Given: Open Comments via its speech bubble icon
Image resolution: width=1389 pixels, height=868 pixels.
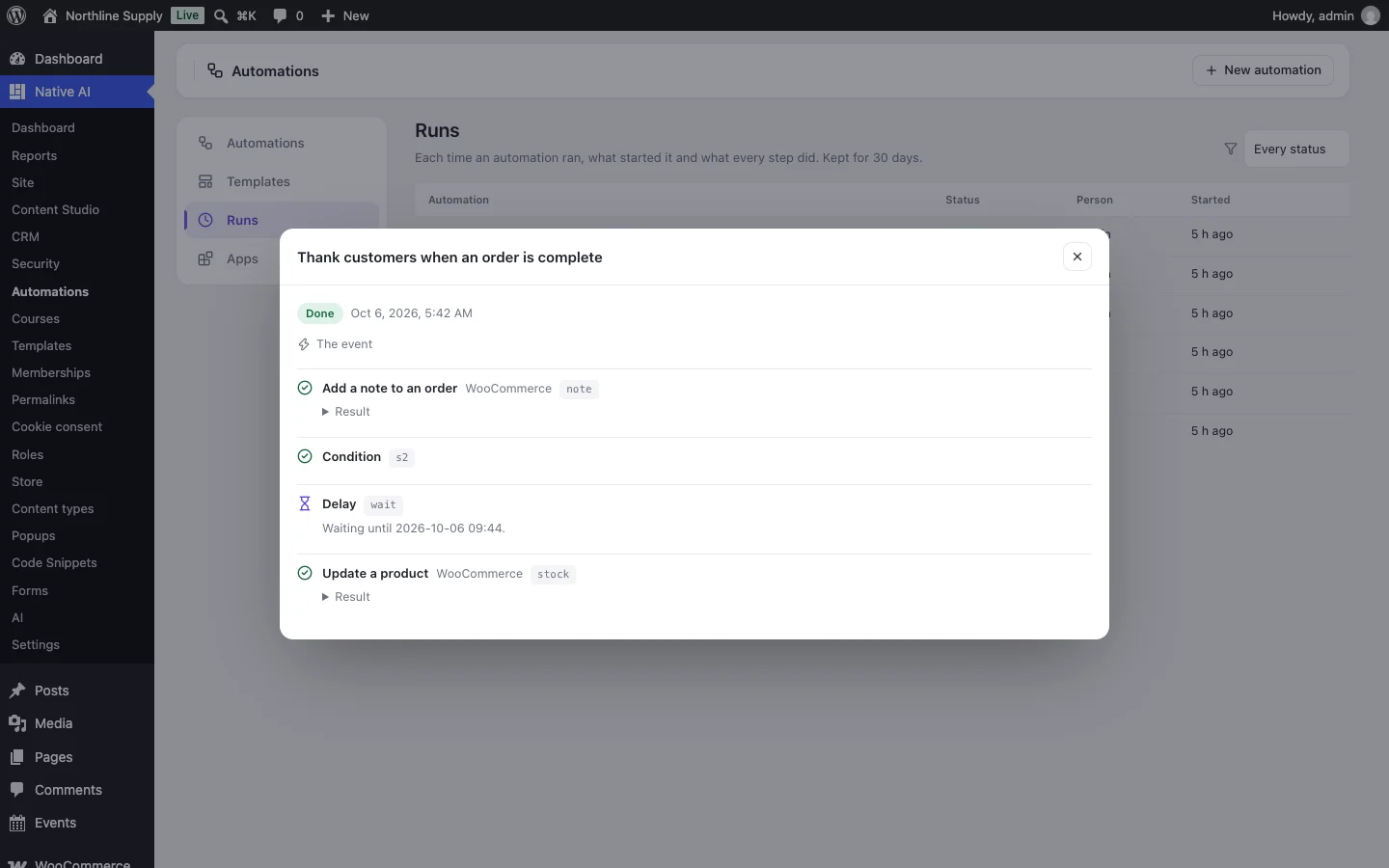Looking at the screenshot, I should coord(17,790).
